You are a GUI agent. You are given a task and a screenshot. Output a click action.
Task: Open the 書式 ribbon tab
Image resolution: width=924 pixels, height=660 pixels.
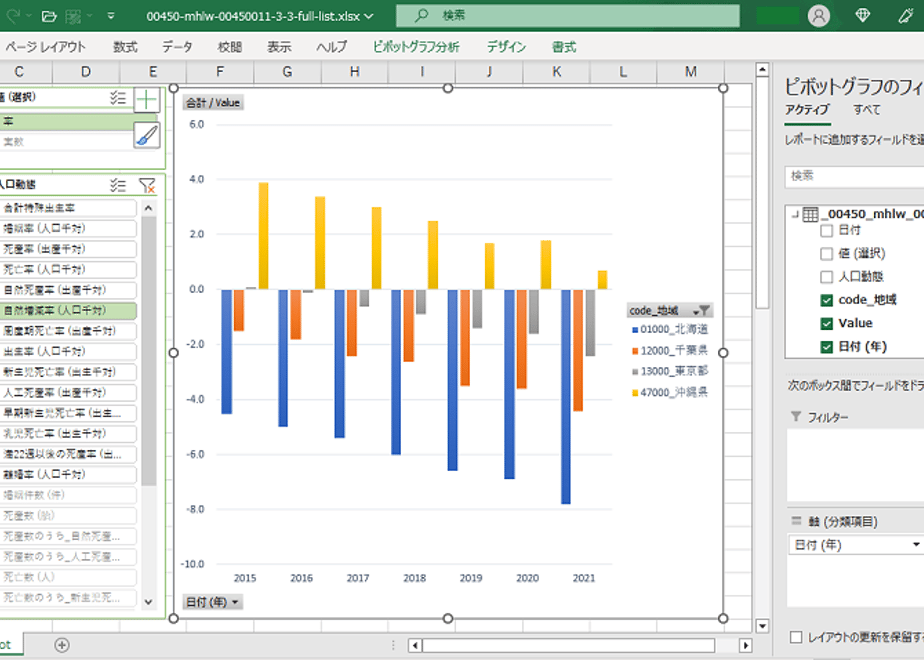pos(564,47)
